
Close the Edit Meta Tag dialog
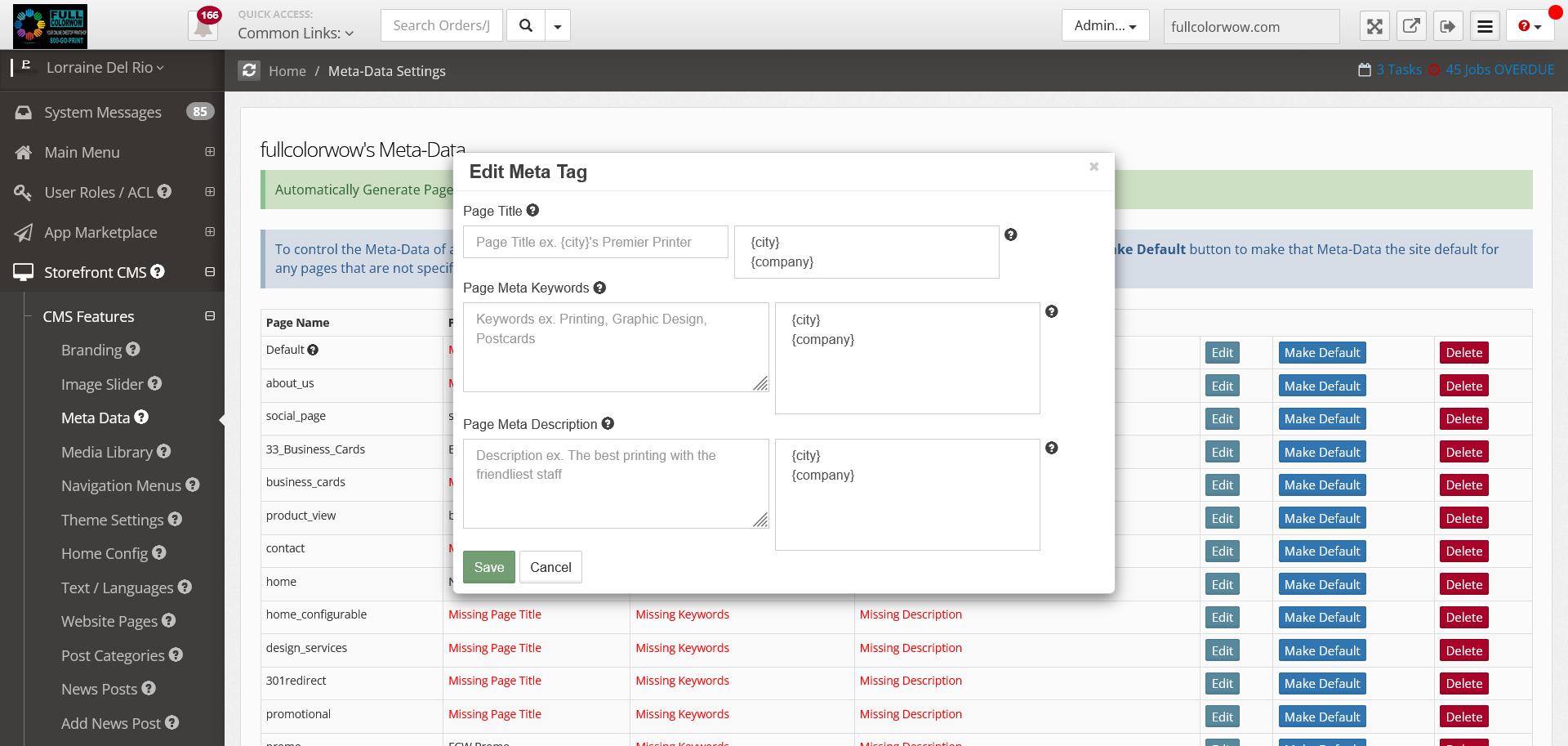pos(1094,167)
